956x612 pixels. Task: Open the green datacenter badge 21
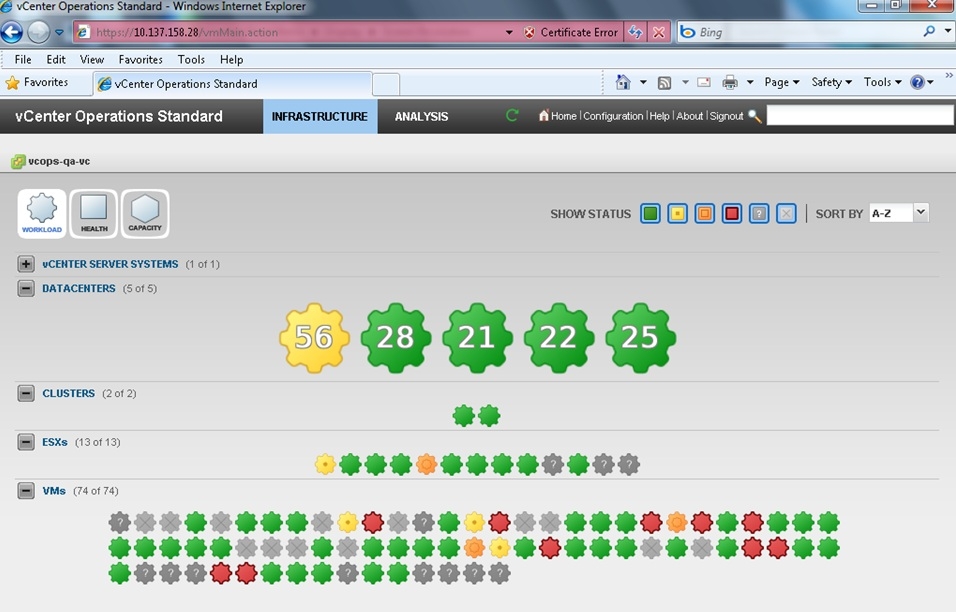477,338
